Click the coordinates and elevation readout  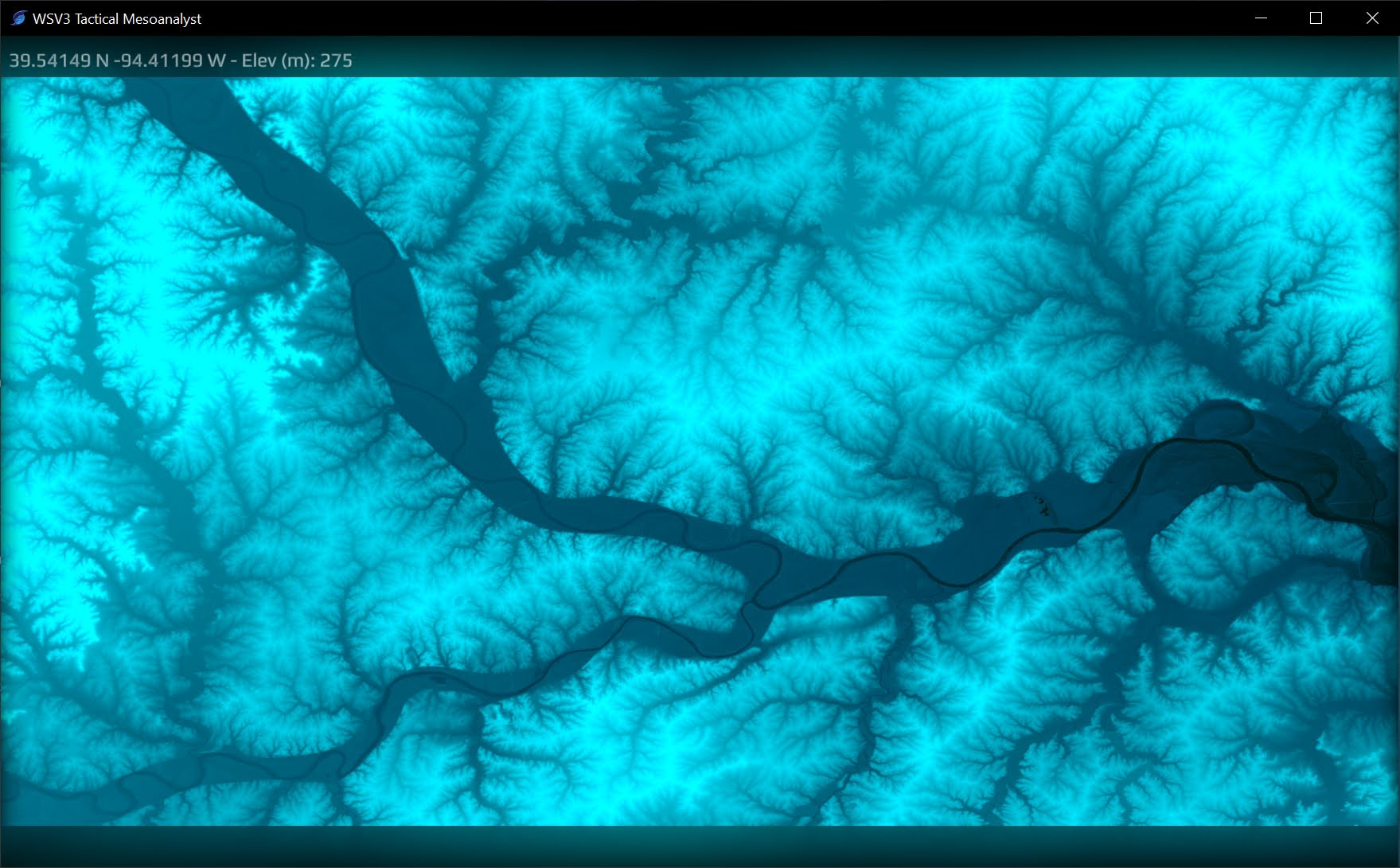(181, 61)
